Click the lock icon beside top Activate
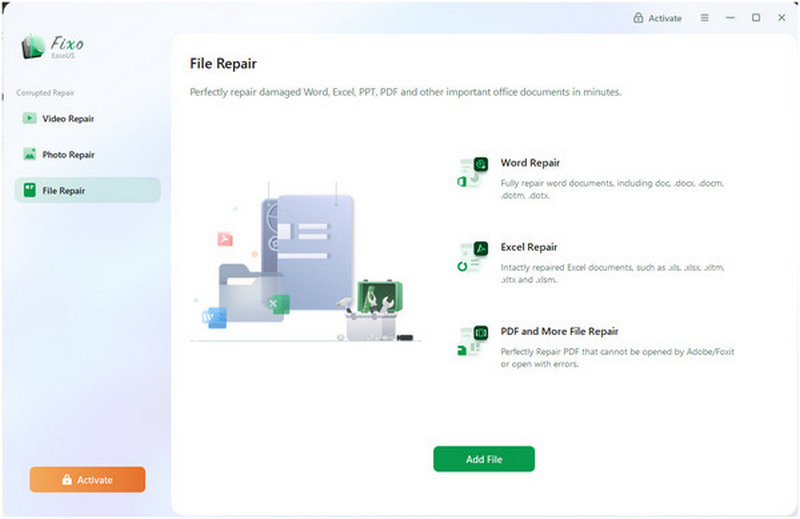800x519 pixels. coord(638,18)
